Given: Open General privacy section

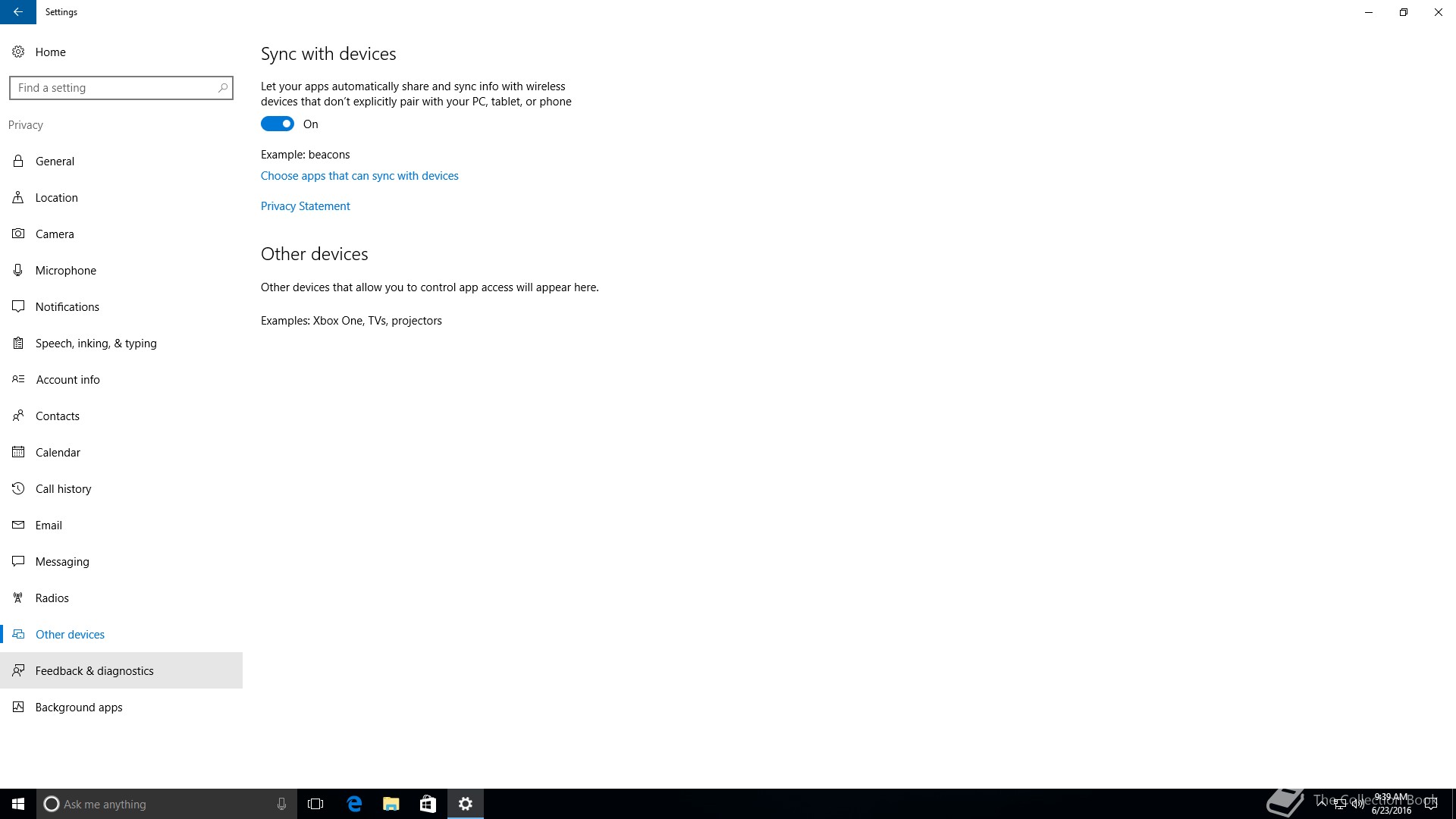Looking at the screenshot, I should pyautogui.click(x=121, y=161).
